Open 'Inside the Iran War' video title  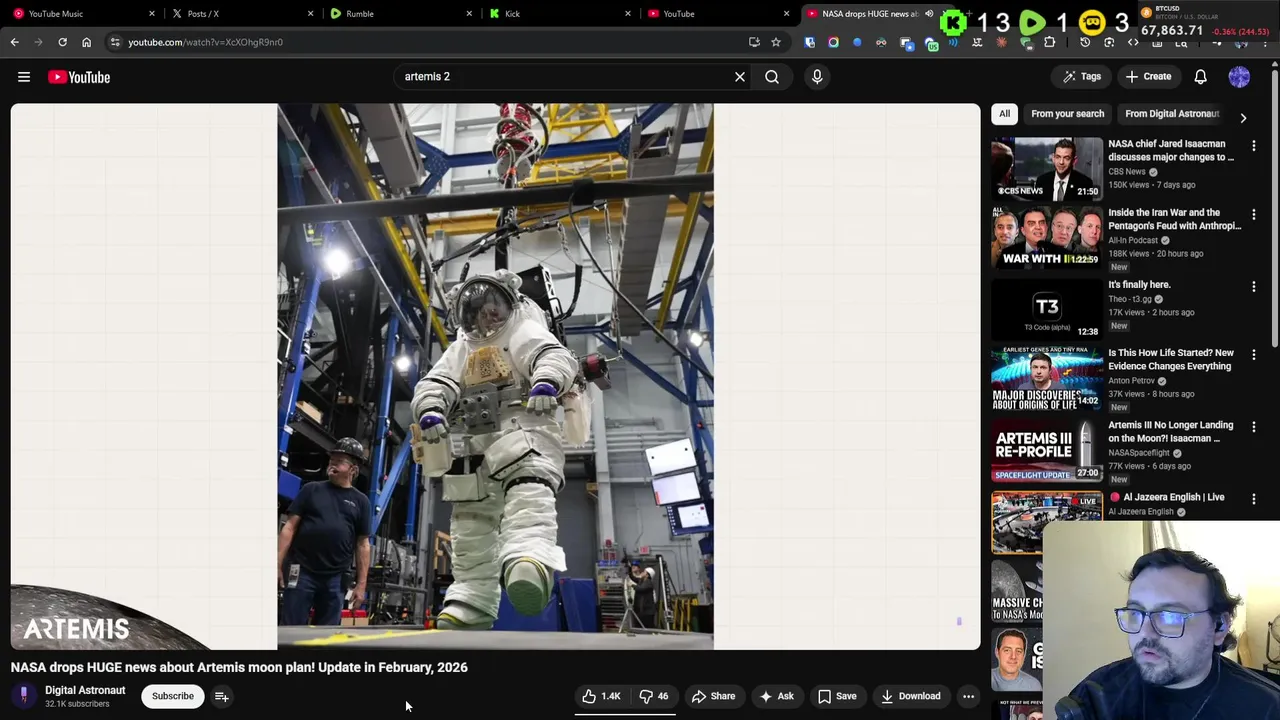point(1174,219)
